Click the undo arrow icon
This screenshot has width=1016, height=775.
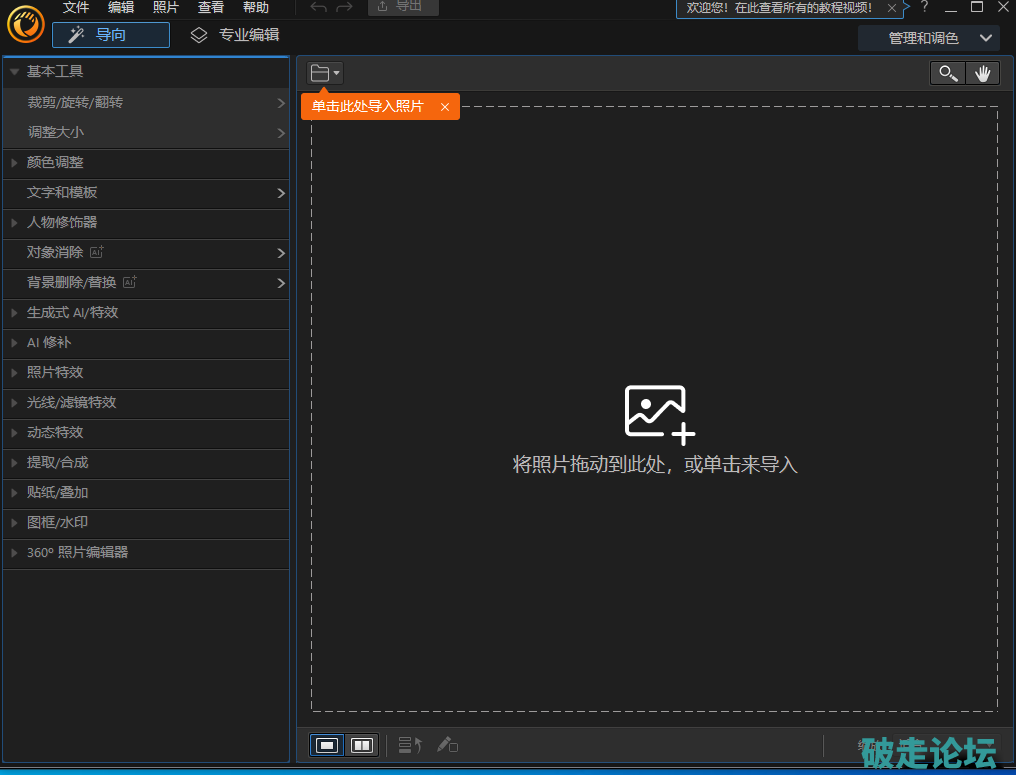coord(319,7)
